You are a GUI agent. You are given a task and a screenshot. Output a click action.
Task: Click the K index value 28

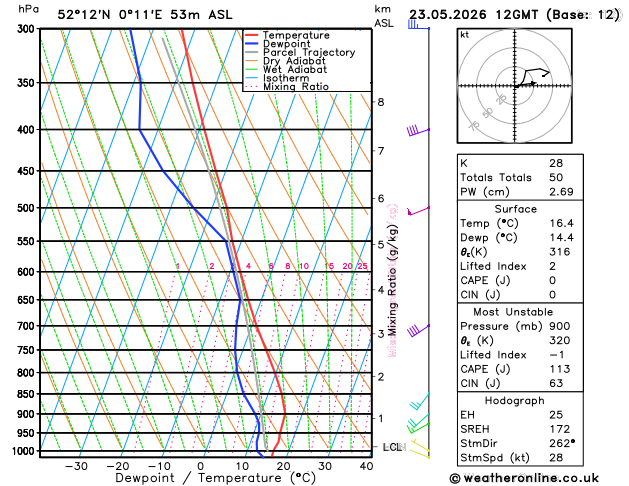click(x=556, y=163)
